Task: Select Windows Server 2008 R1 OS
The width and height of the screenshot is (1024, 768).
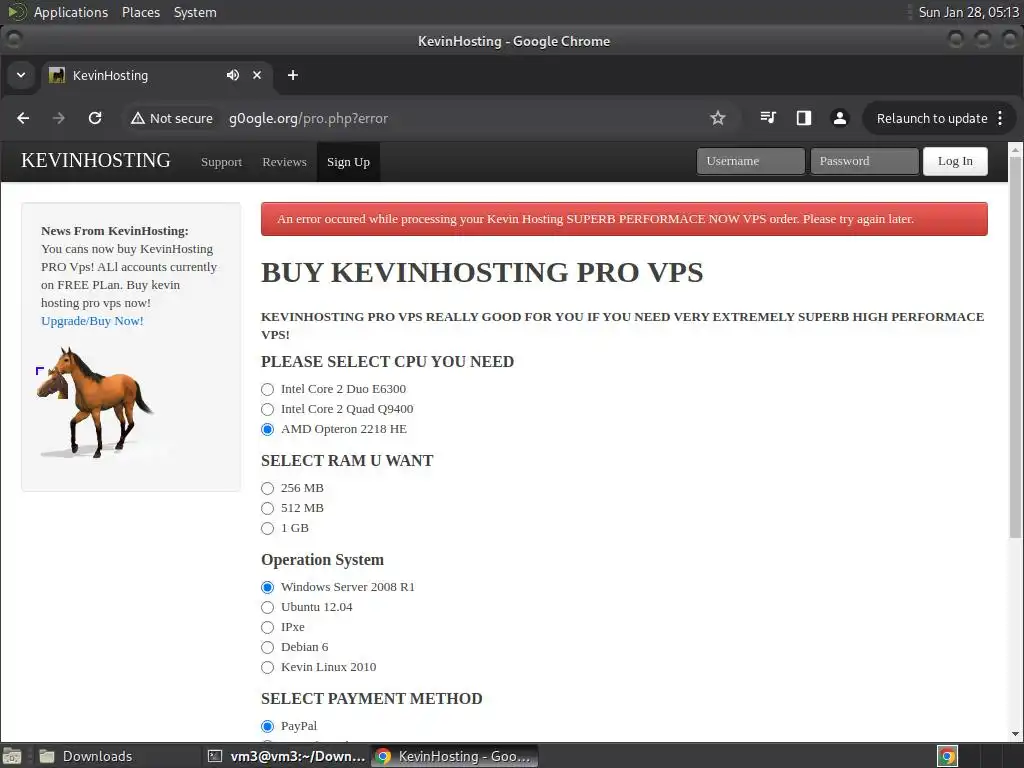Action: point(267,587)
